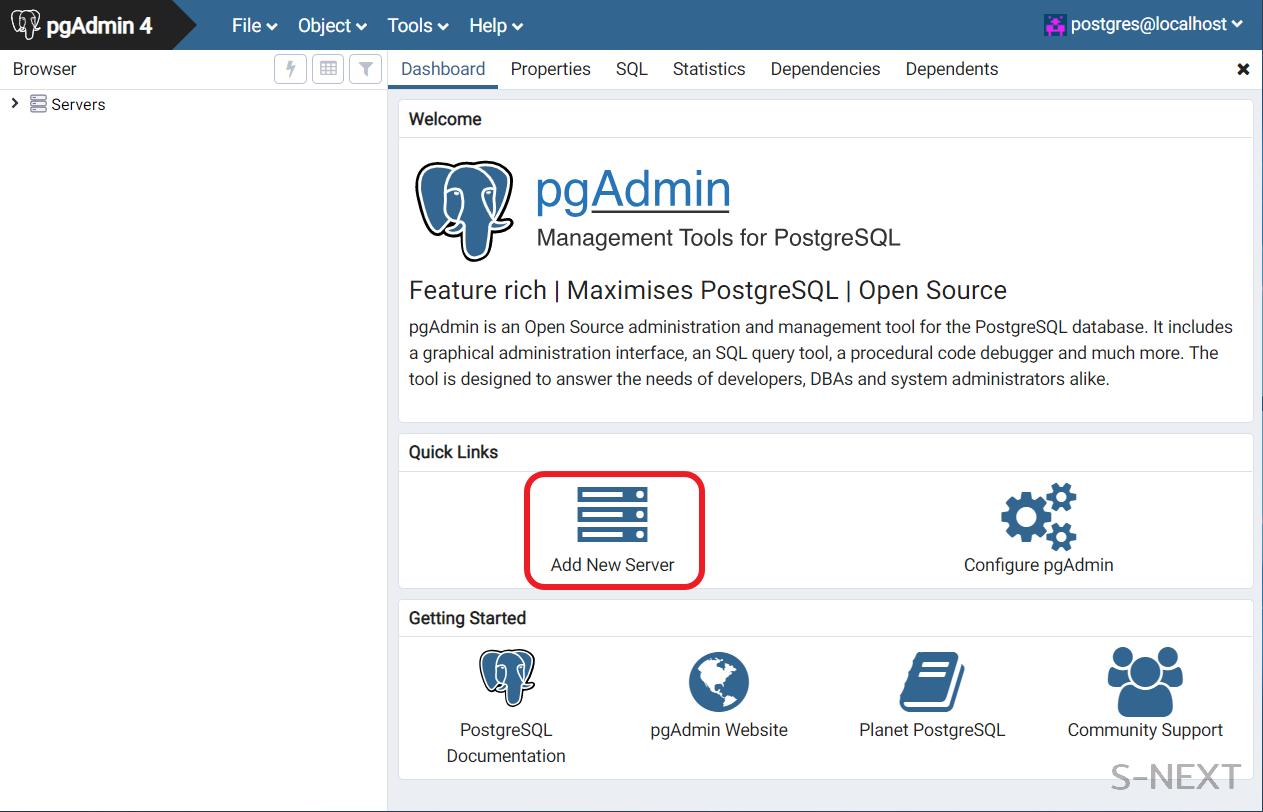Screen dimensions: 1263x812
Task: Click the user avatar icon
Action: (1055, 25)
